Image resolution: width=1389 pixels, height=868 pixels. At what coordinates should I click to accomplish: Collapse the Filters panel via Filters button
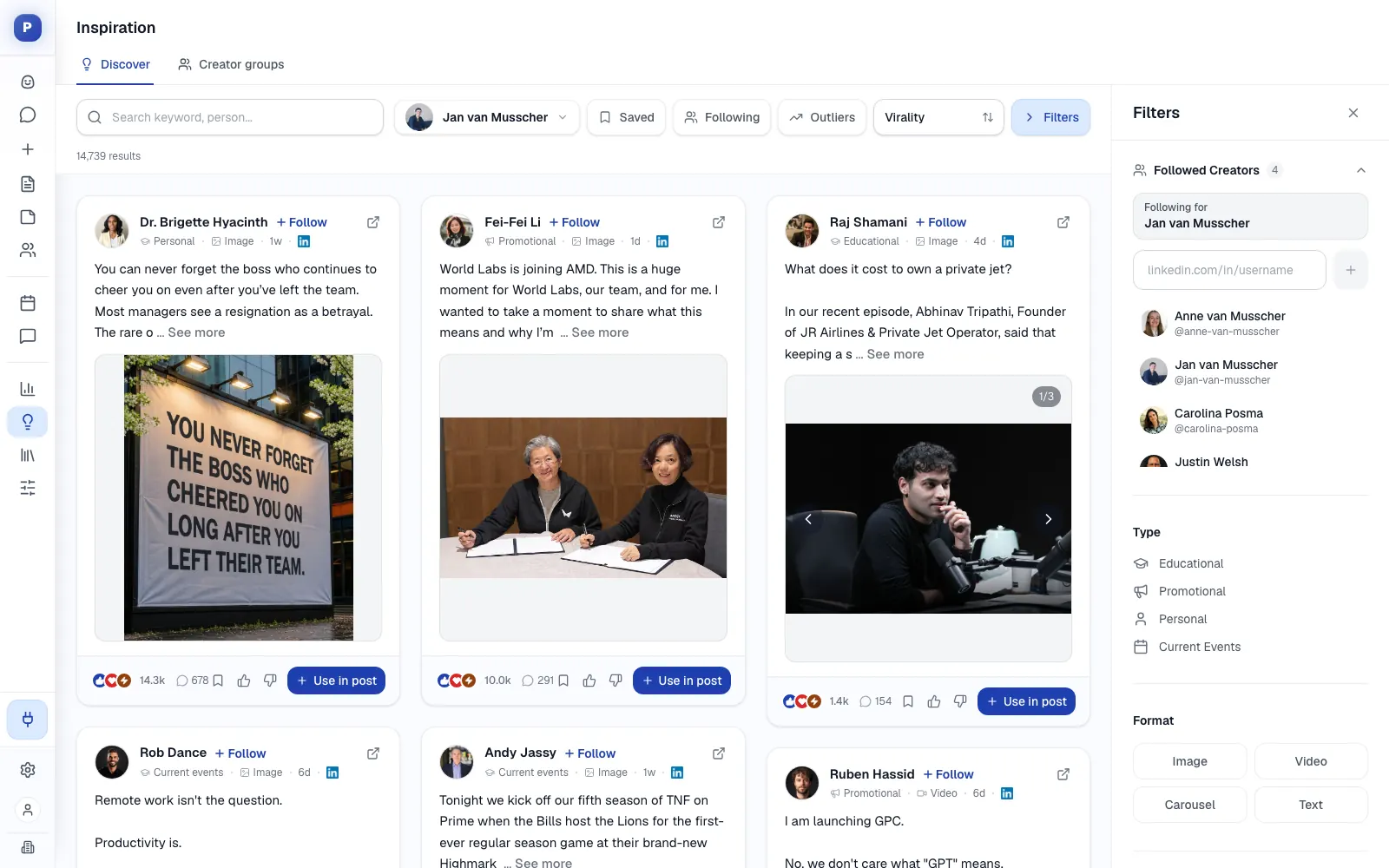(1050, 117)
